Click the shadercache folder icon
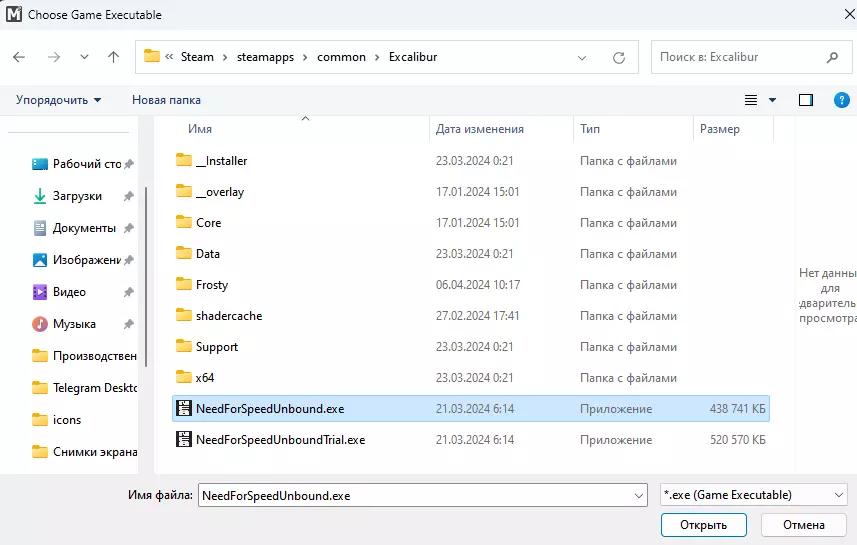Viewport: 857px width, 545px height. pyautogui.click(x=184, y=315)
